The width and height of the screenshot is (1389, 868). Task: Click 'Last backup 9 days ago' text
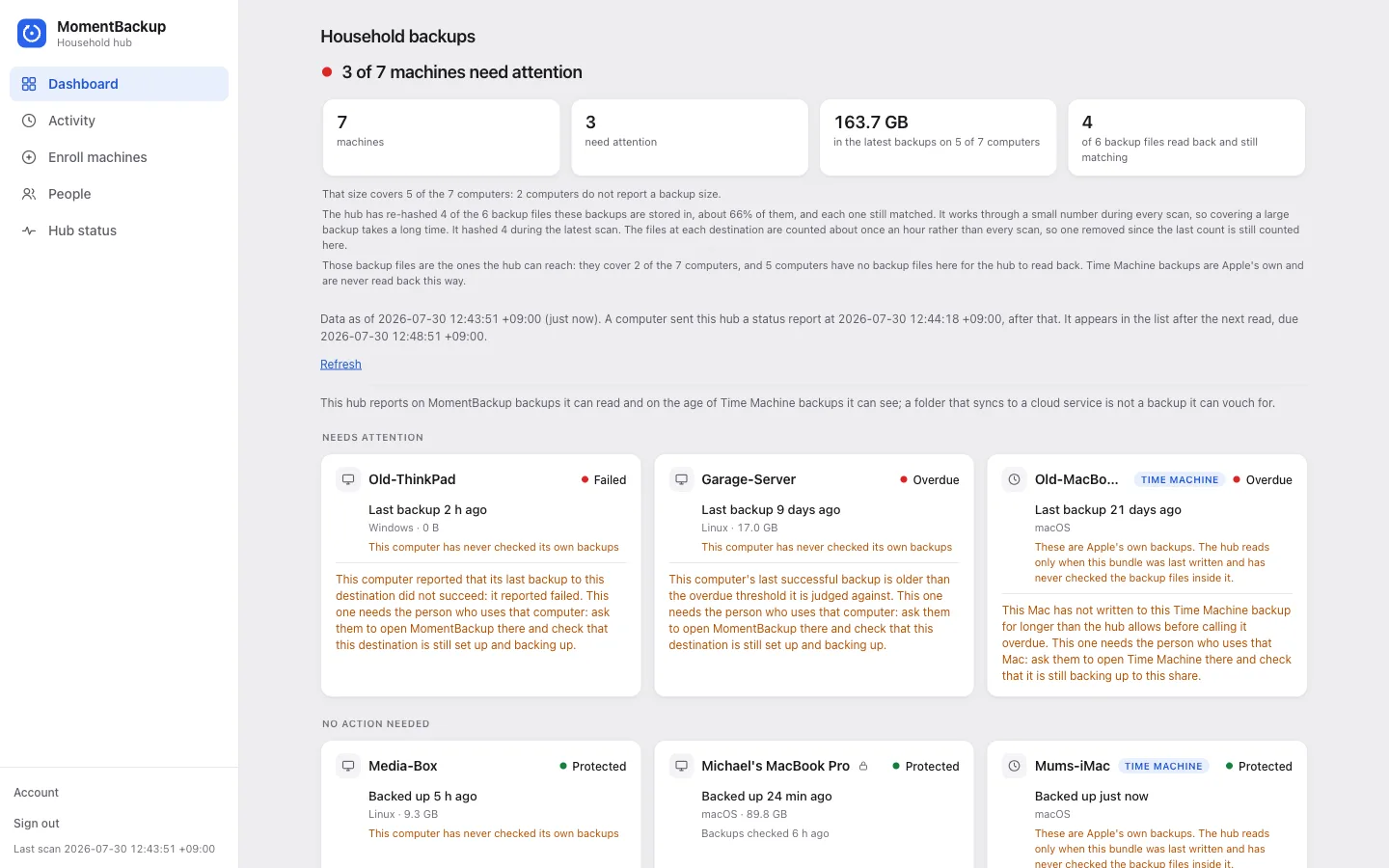771,509
